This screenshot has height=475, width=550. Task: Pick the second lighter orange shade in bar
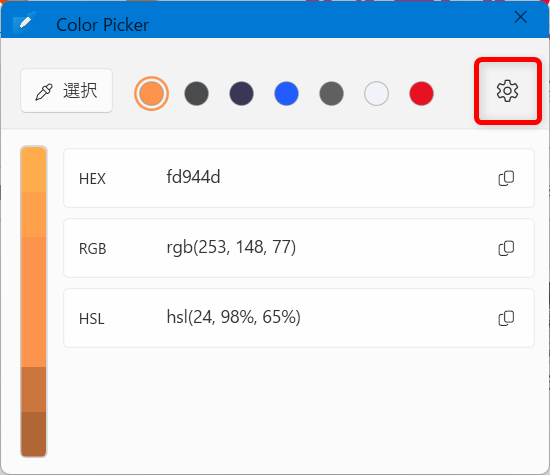(34, 215)
